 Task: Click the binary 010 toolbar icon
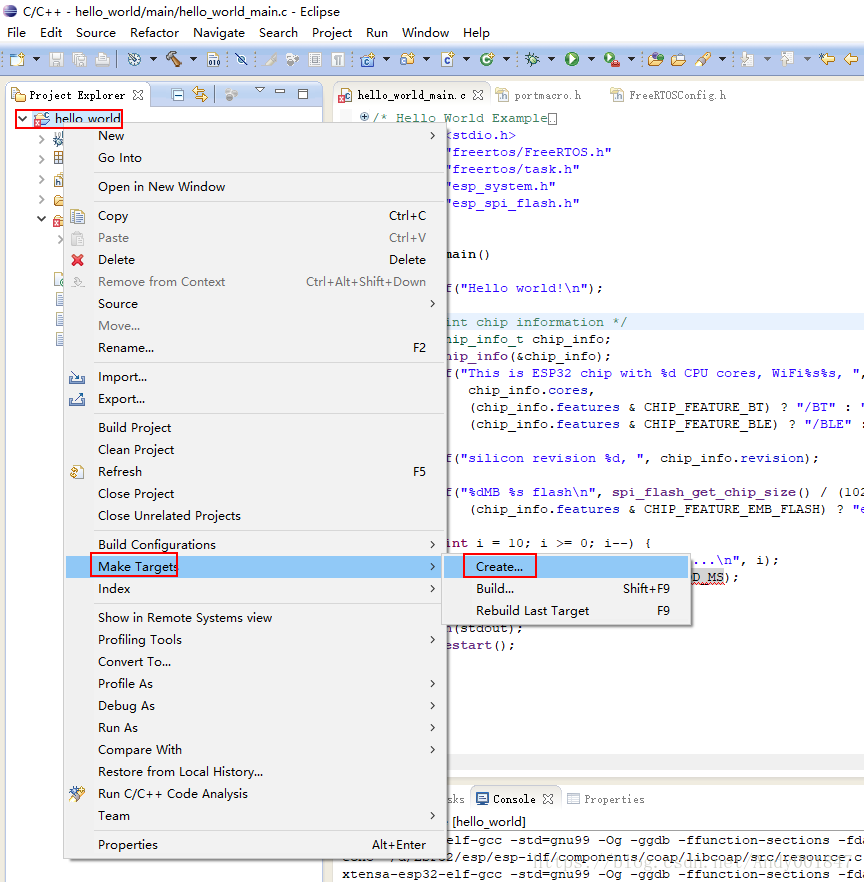point(214,59)
